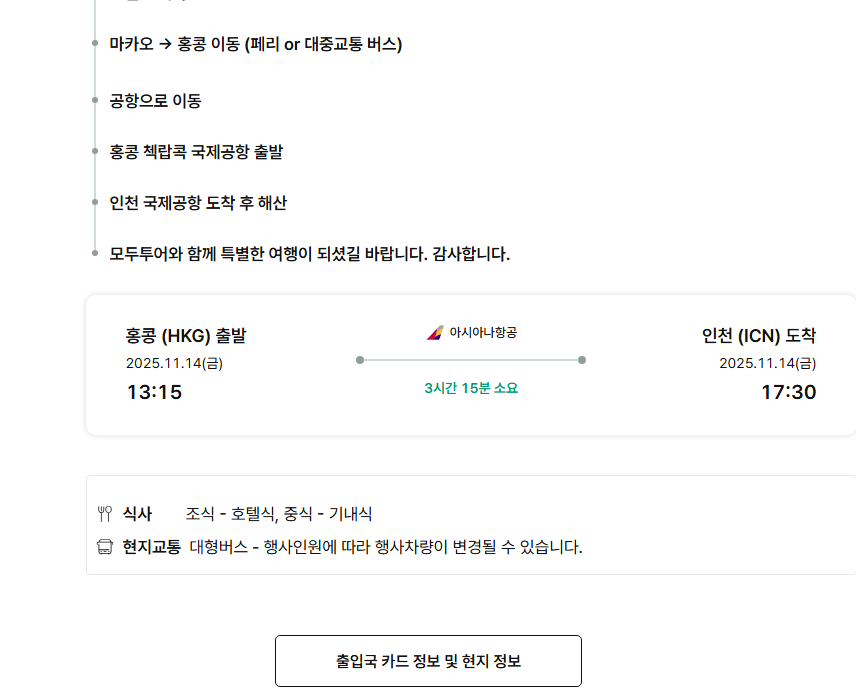Viewport: 856px width, 691px height.
Task: Click the timeline bullet beside 홍콩 첵랍콕 국제공항 출발
Action: click(x=95, y=152)
